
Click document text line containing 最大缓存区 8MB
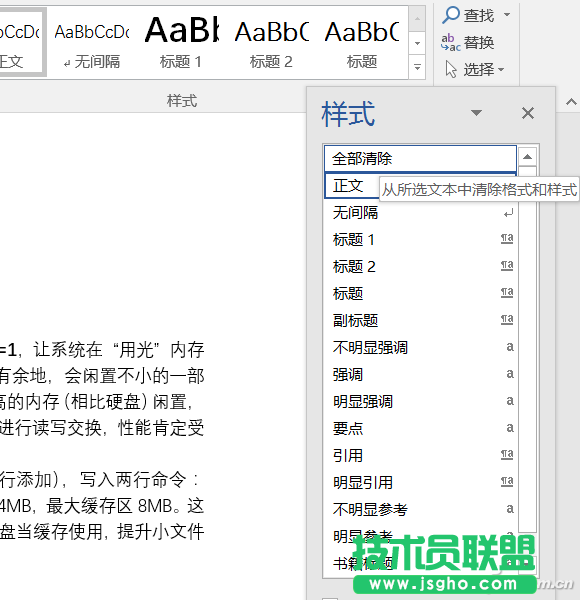tap(102, 506)
